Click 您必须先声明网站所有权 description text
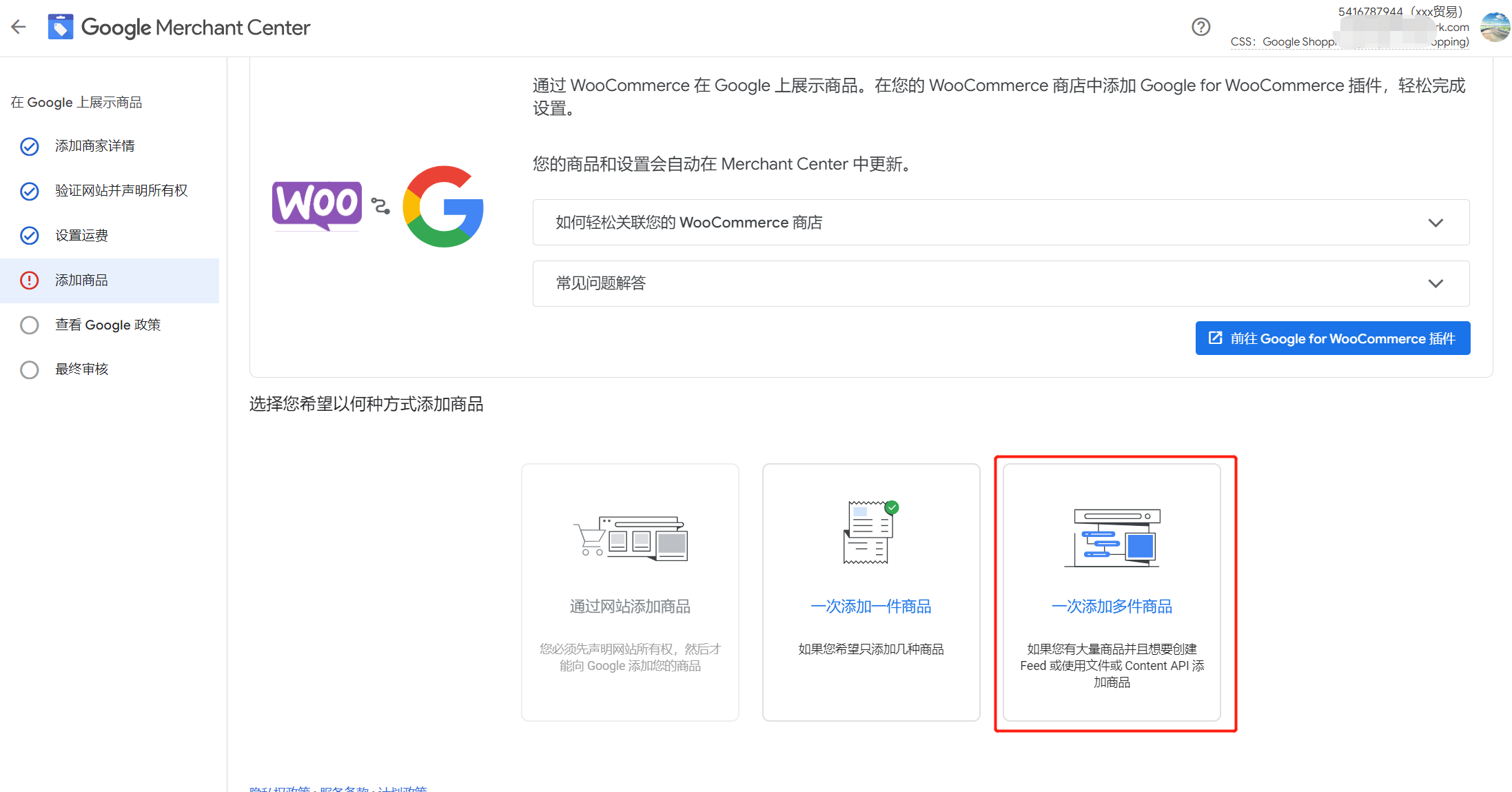 click(x=630, y=658)
